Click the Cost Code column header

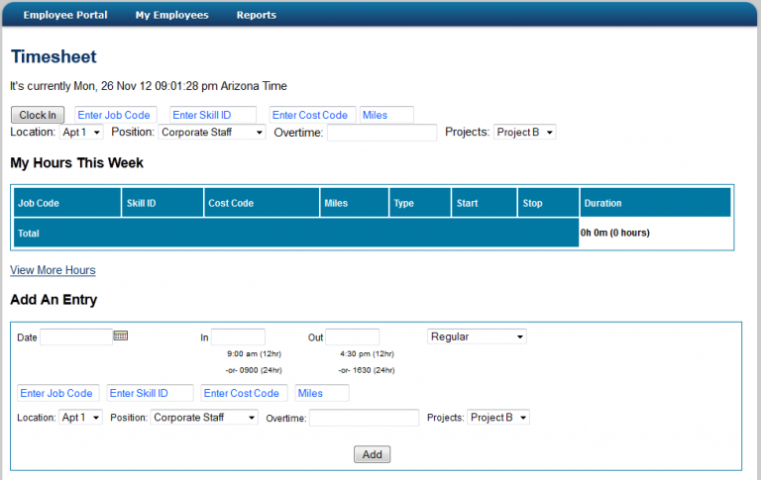click(x=262, y=203)
